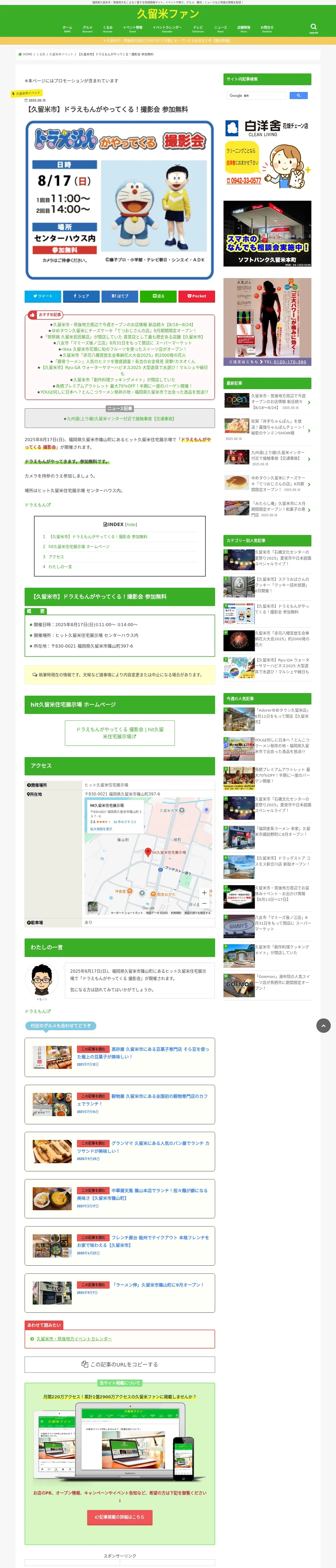
Task: Open the フレンチ屋台 艶州 related article
Action: click(x=120, y=1246)
